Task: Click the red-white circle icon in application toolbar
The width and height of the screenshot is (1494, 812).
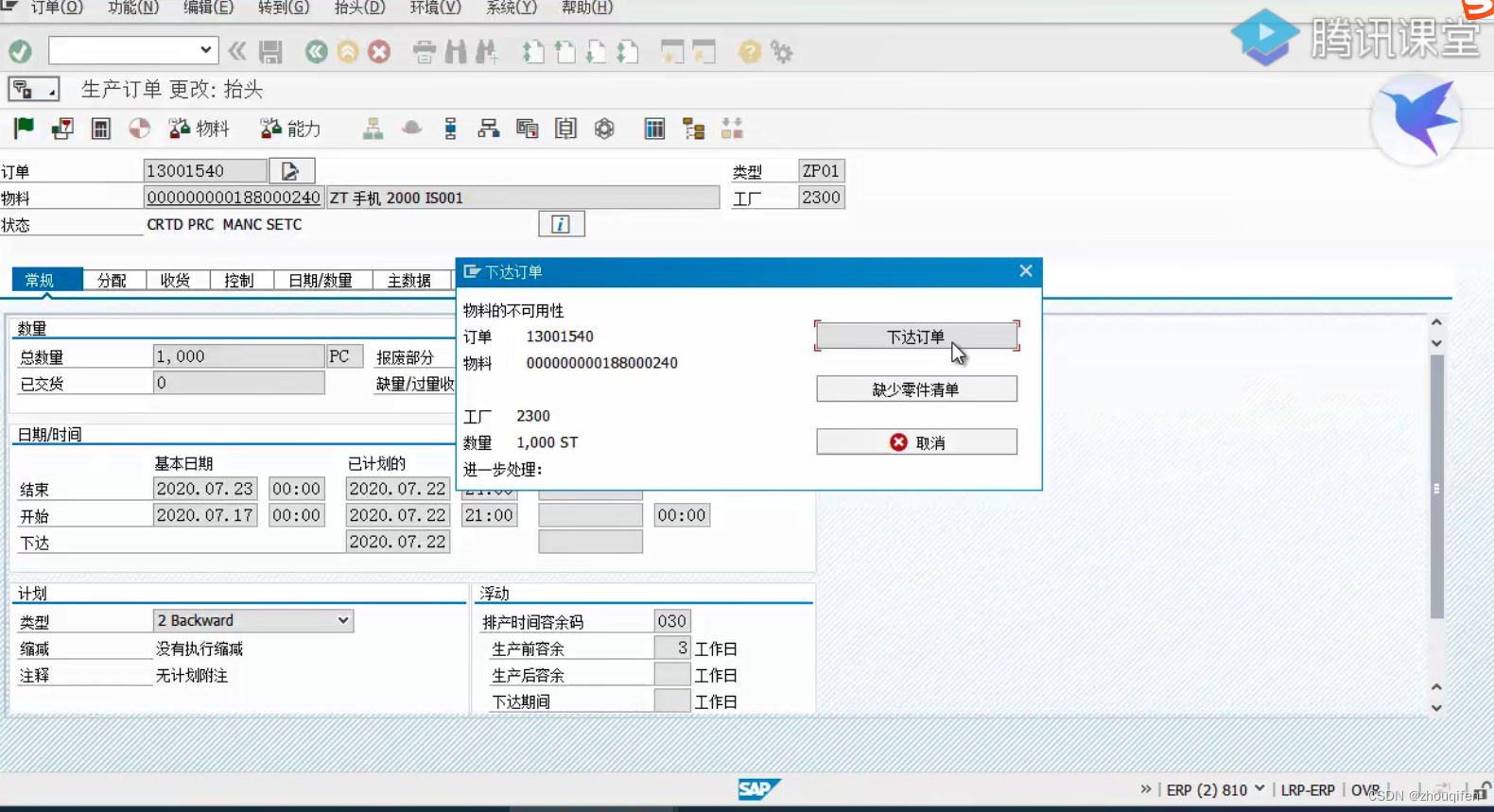Action: point(140,128)
